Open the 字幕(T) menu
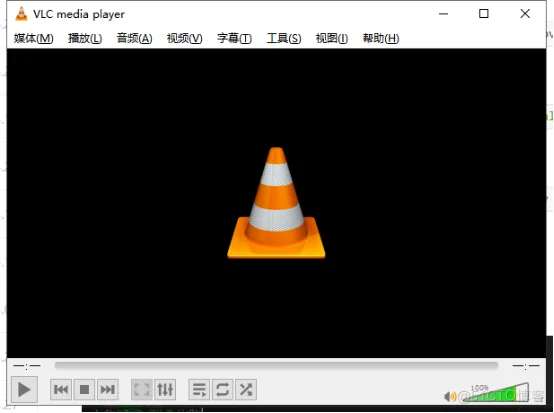Image resolution: width=554 pixels, height=413 pixels. tap(234, 38)
